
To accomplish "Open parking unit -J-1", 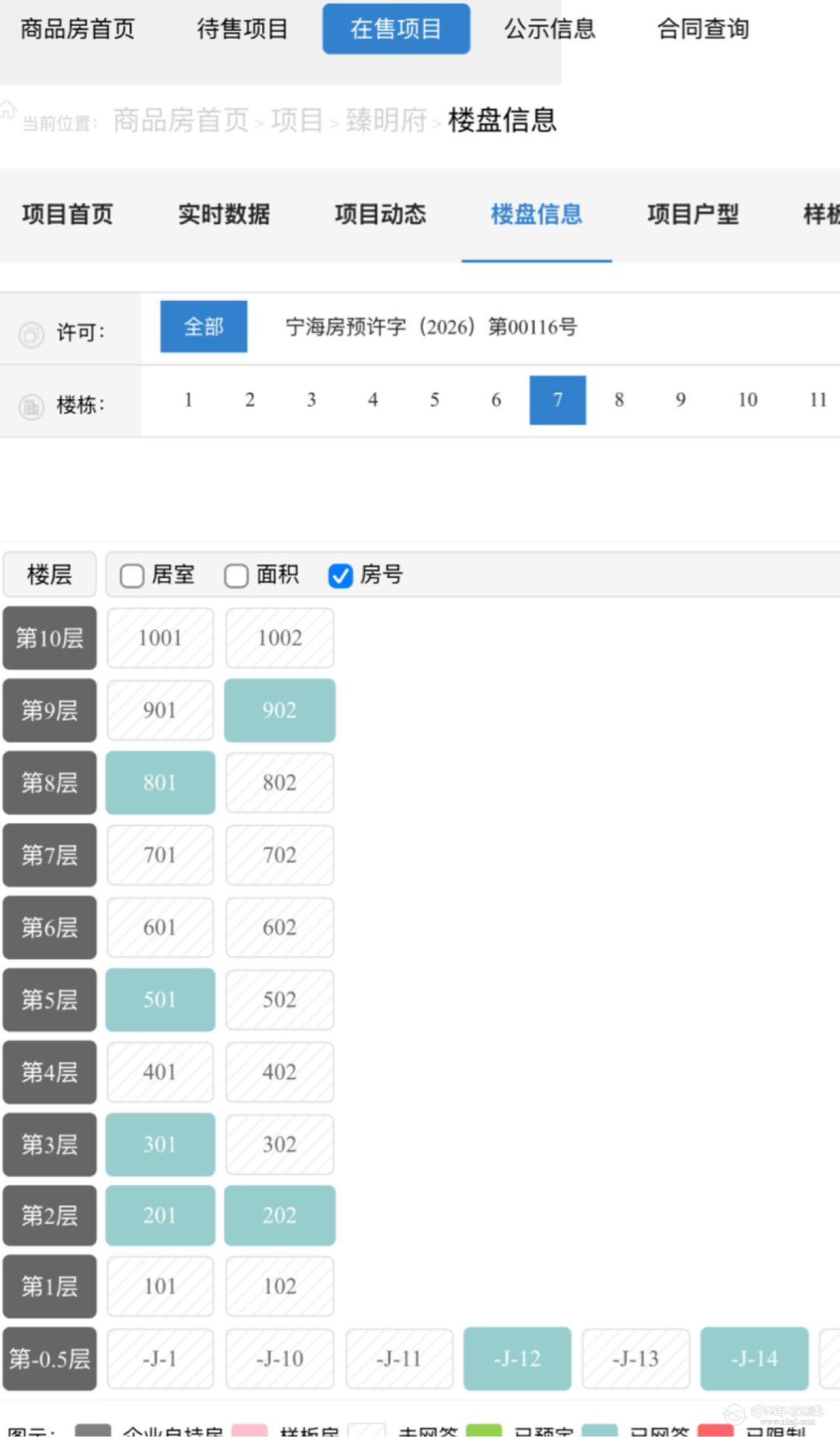I will 160,1359.
